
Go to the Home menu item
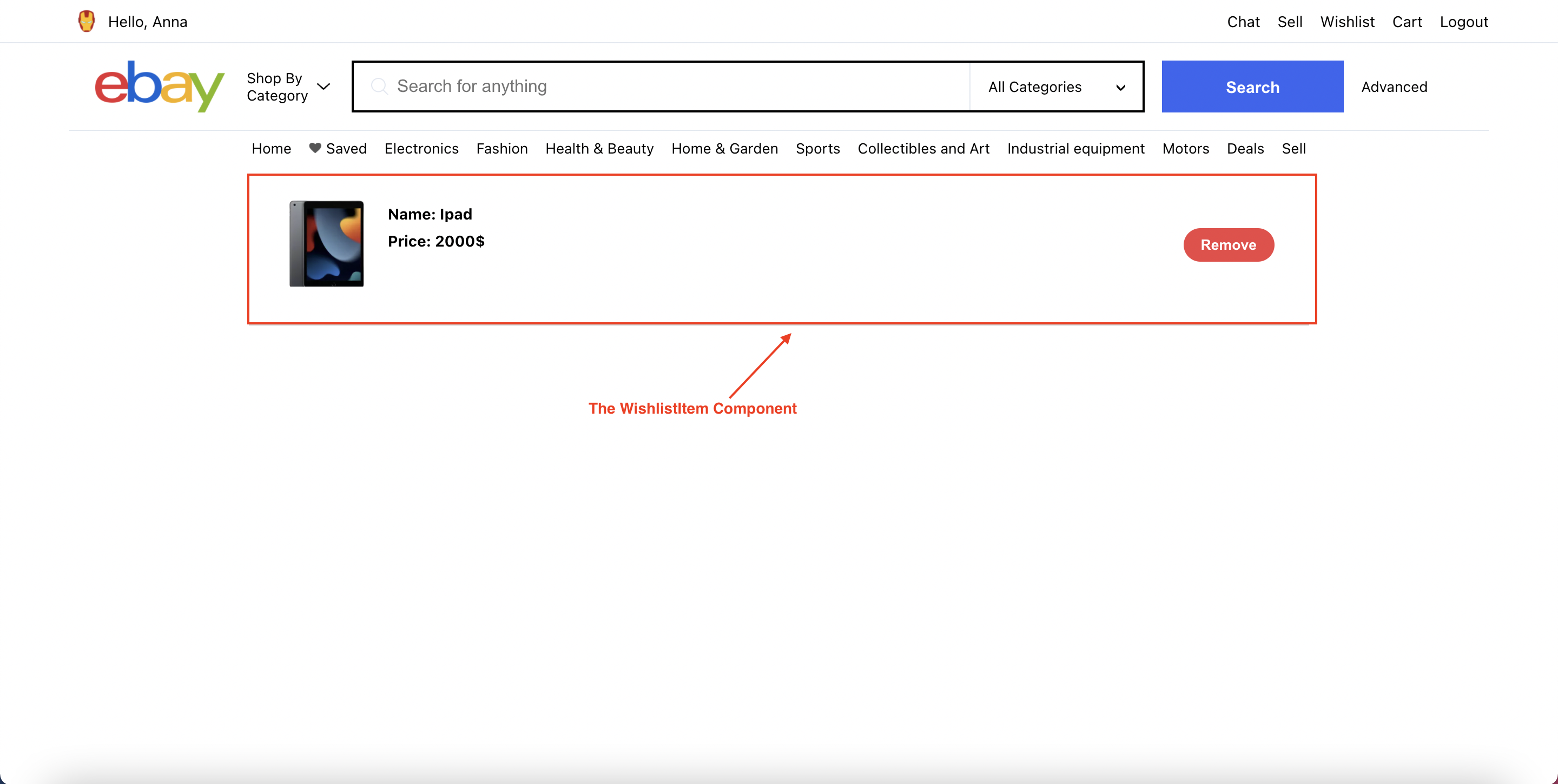(x=271, y=149)
